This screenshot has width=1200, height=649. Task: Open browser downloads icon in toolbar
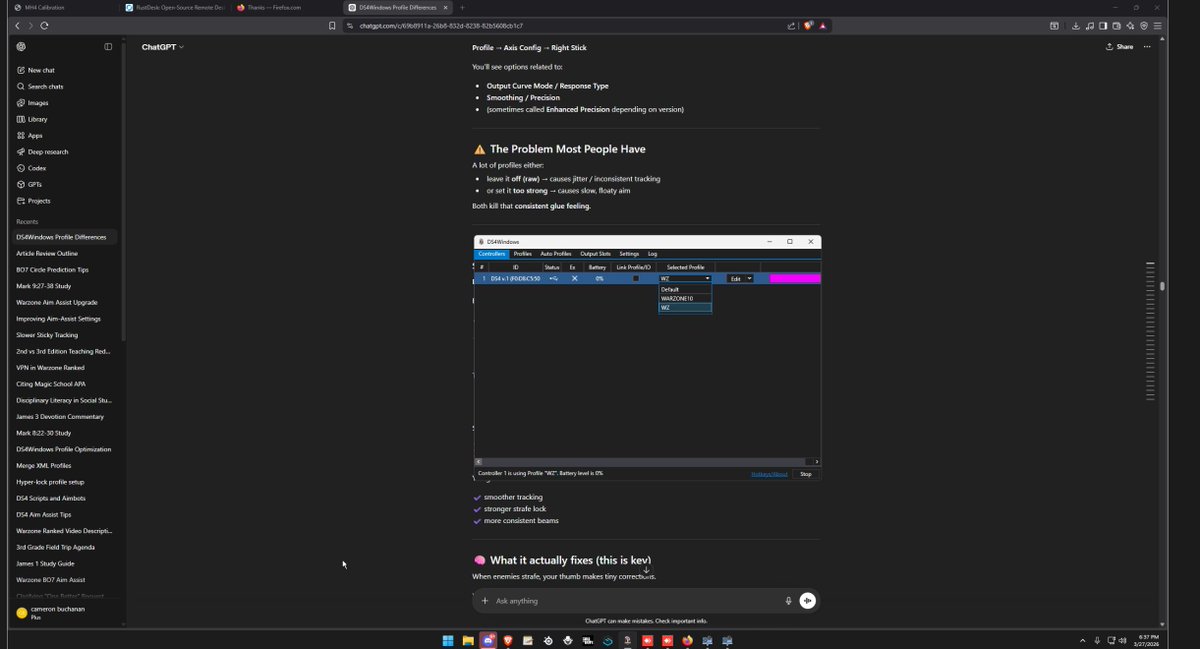(1076, 26)
